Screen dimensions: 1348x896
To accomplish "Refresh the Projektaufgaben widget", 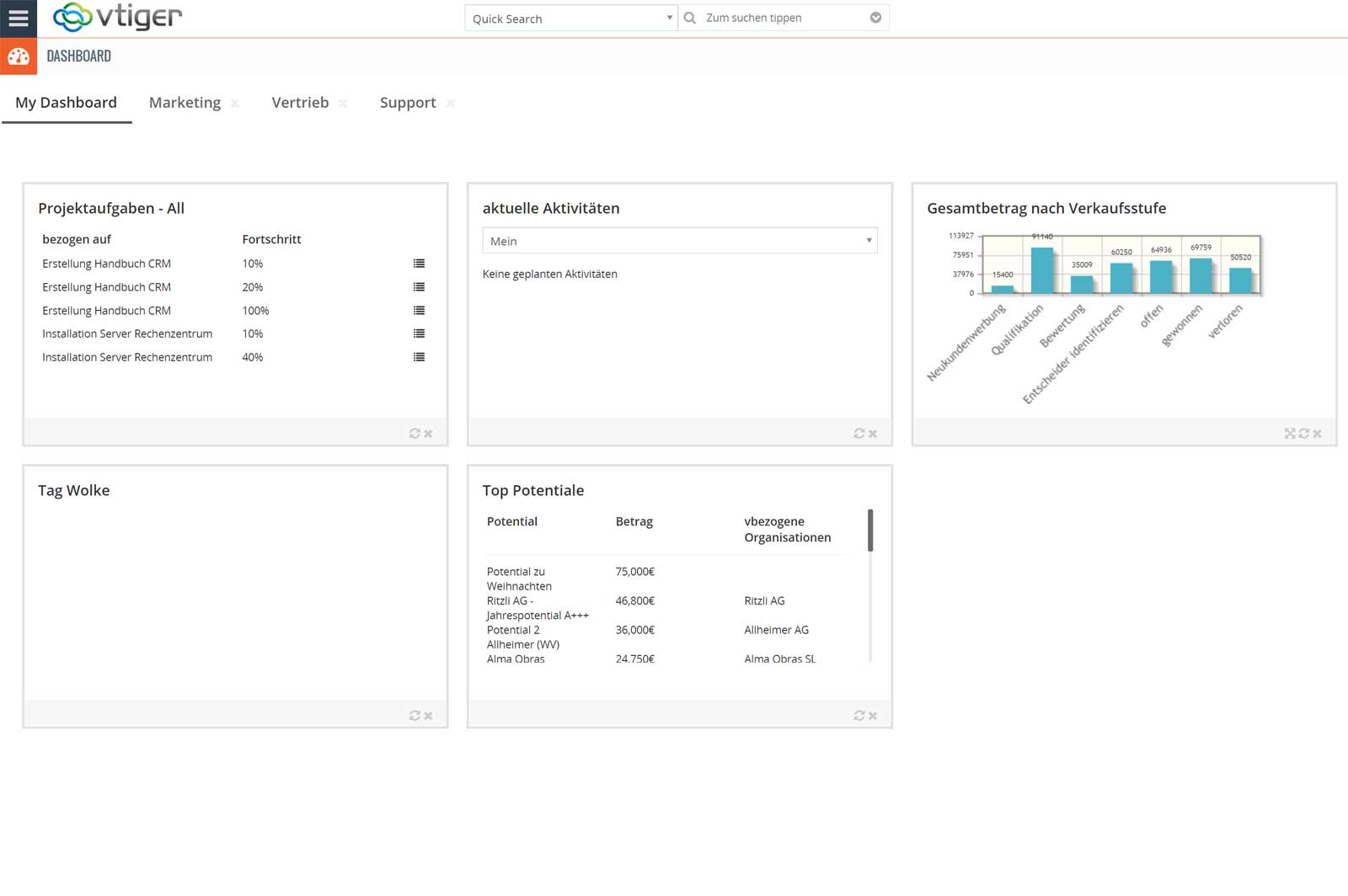I will pos(415,433).
